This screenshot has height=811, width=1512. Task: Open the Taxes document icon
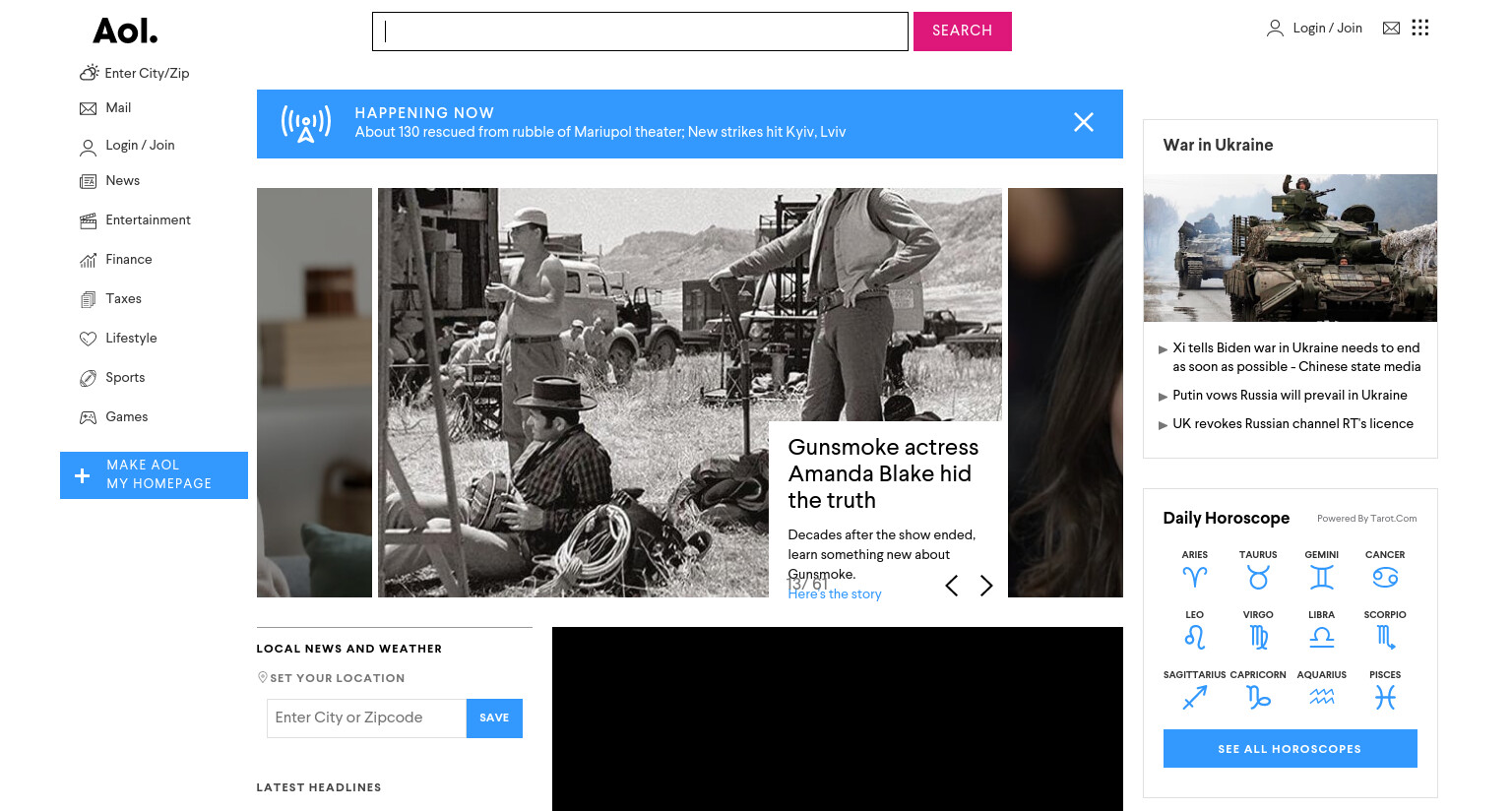click(x=89, y=299)
